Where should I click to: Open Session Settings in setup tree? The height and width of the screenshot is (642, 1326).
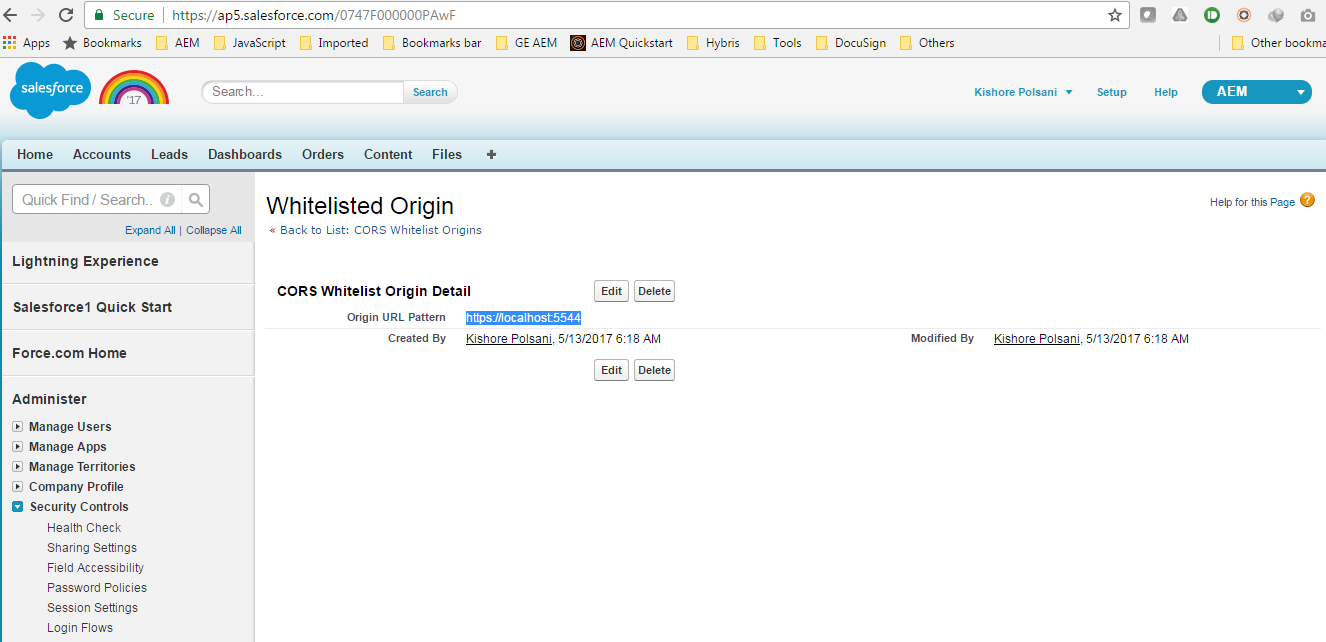(x=92, y=608)
